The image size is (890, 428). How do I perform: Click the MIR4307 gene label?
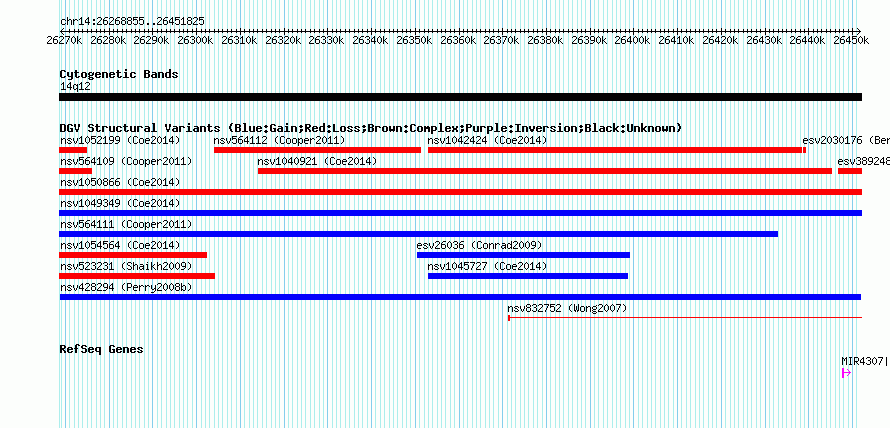coord(863,360)
